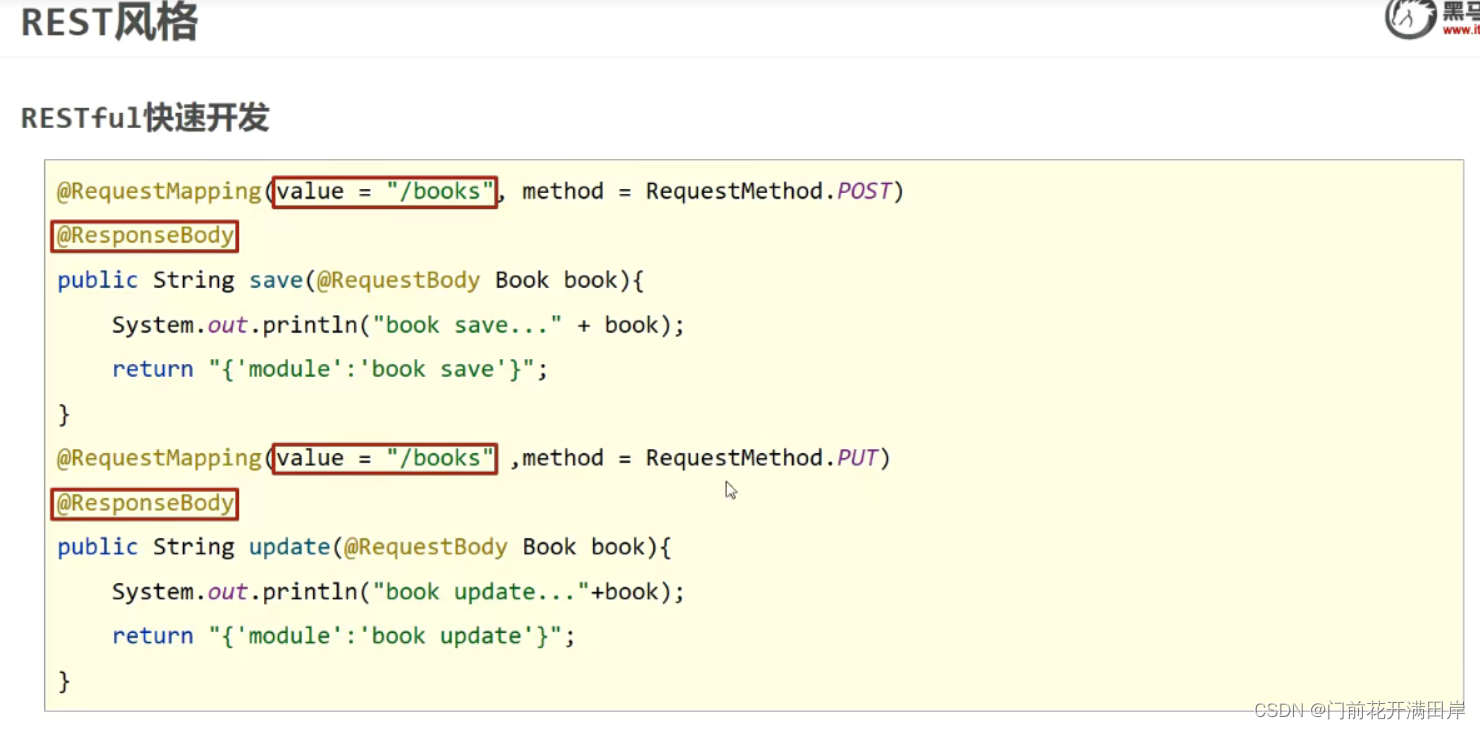Image resolution: width=1480 pixels, height=729 pixels.
Task: Click @RequestBody in the update method signature
Action: 426,547
